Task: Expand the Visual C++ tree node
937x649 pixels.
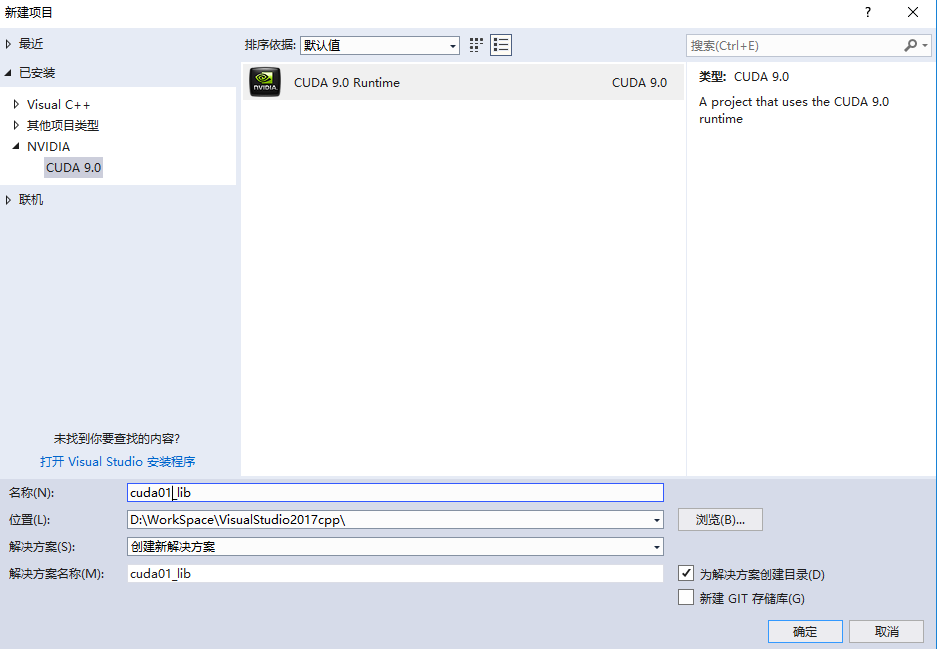Action: click(x=16, y=105)
